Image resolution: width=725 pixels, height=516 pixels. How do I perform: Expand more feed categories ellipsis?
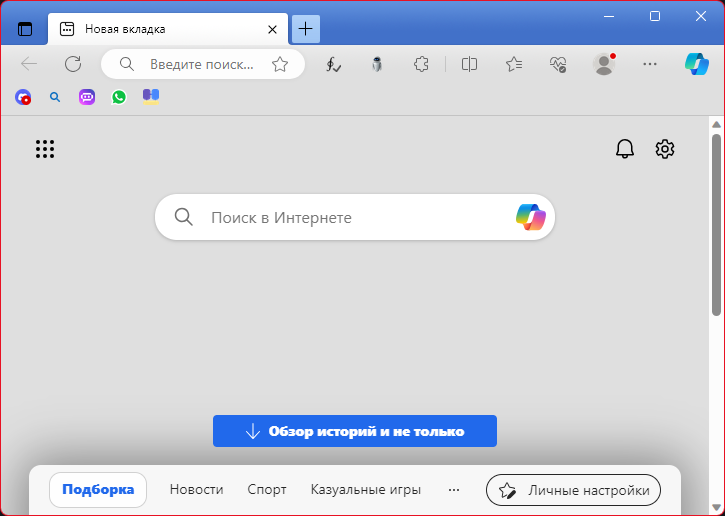pos(454,490)
